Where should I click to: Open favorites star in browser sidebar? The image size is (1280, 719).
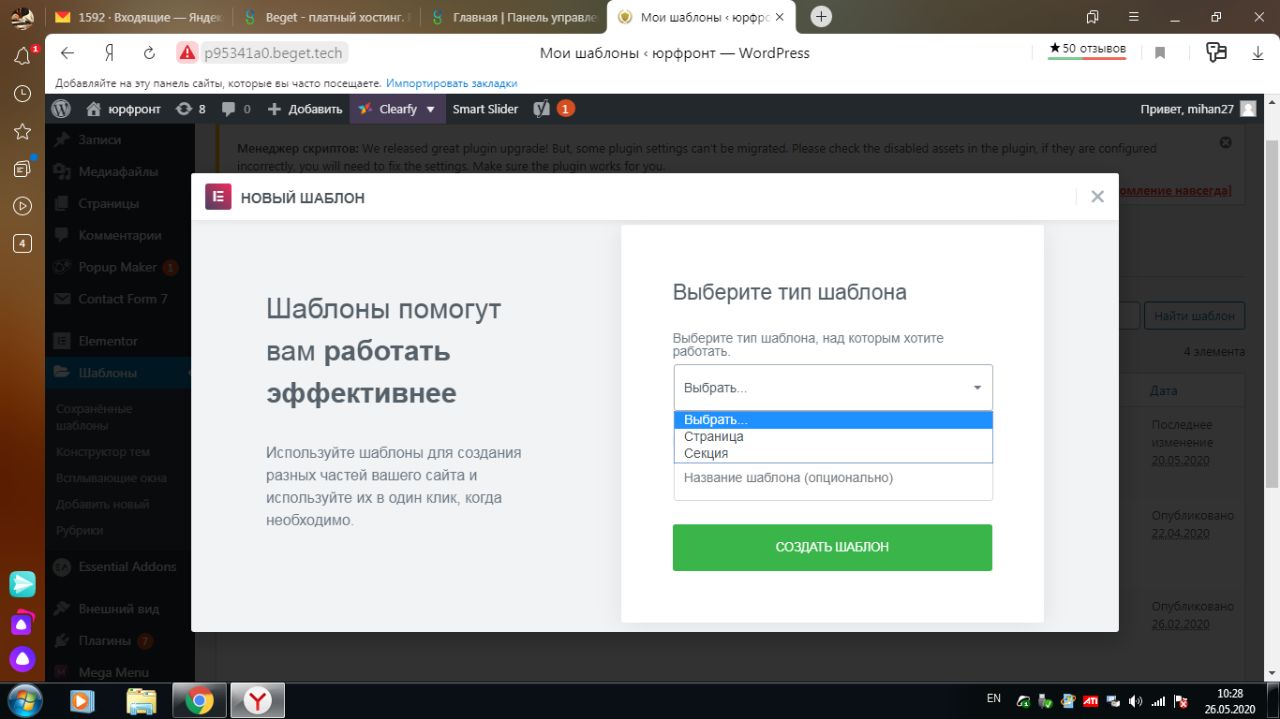point(22,132)
